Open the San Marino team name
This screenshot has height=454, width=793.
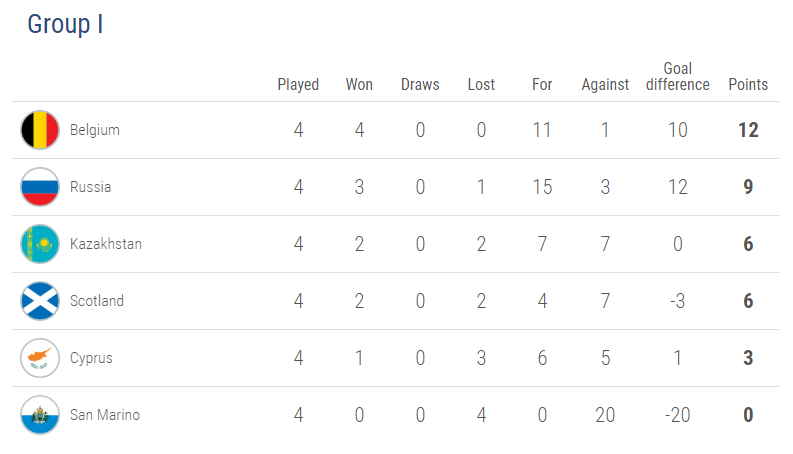[x=105, y=415]
